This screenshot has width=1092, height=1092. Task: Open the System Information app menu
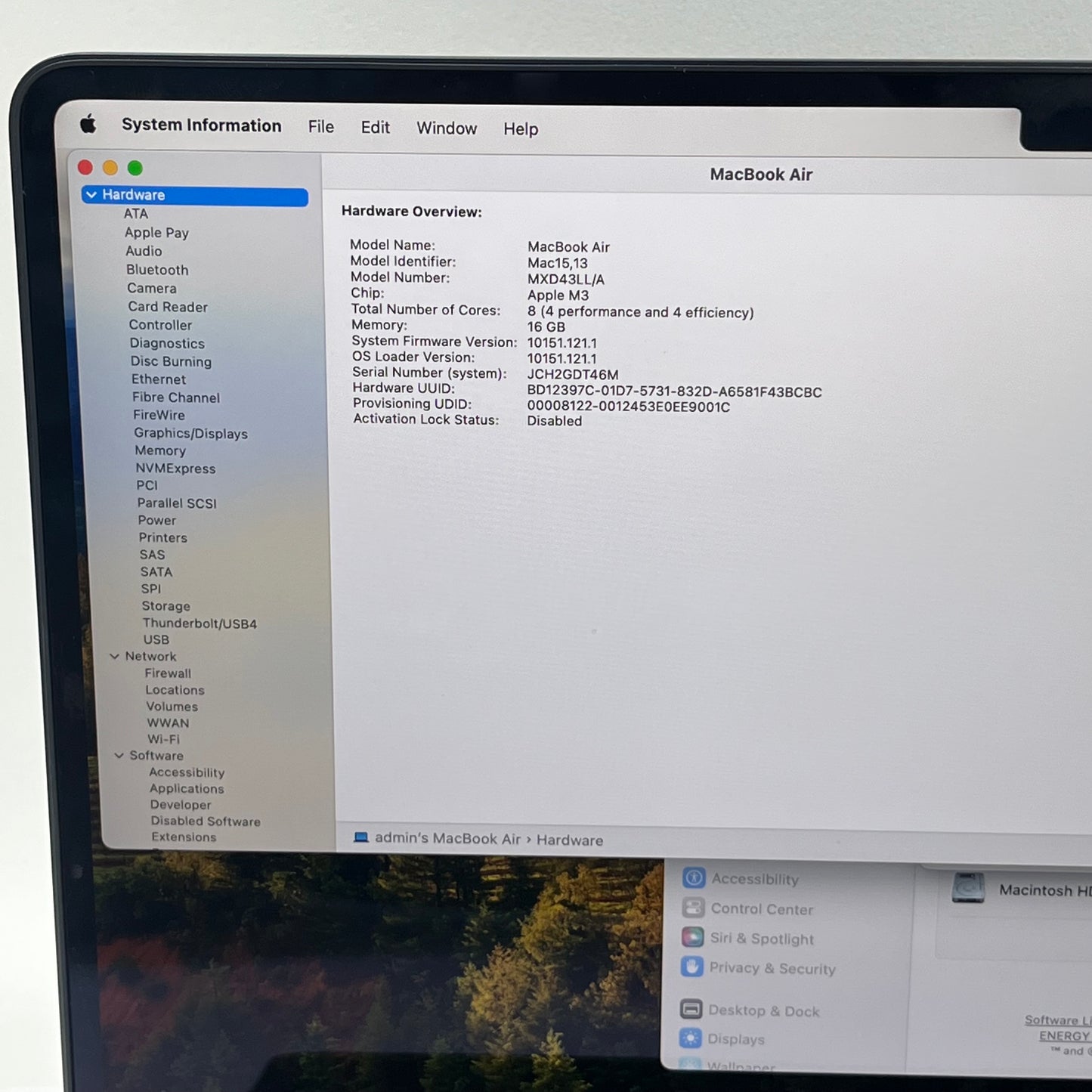click(201, 125)
